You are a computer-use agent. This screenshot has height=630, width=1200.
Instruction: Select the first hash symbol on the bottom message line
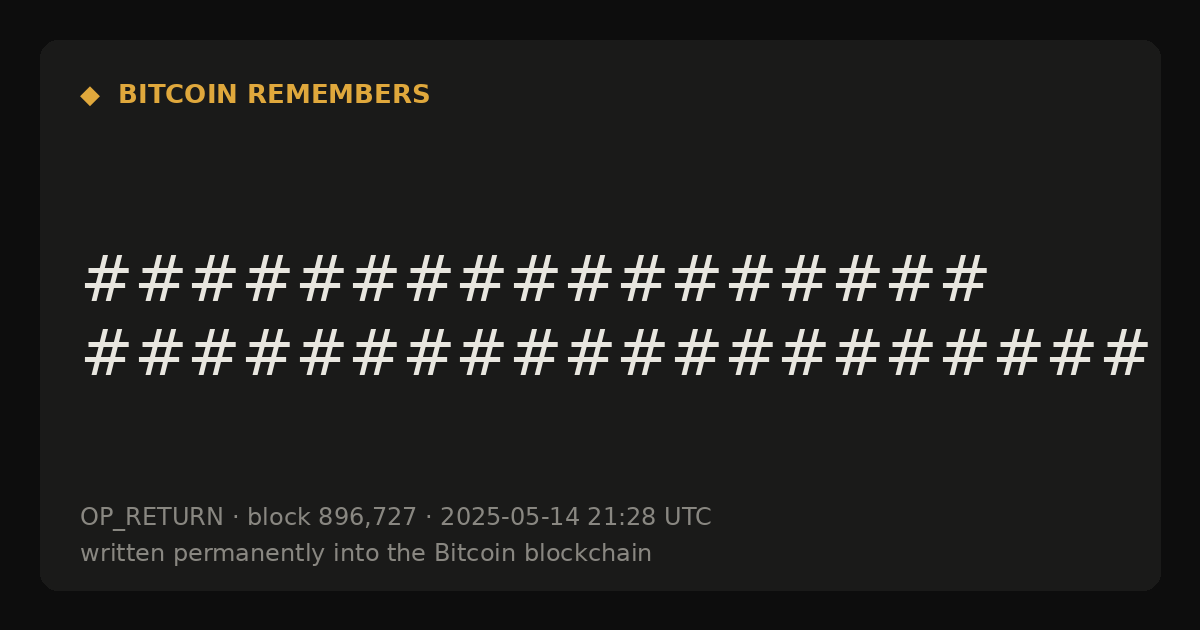point(106,354)
